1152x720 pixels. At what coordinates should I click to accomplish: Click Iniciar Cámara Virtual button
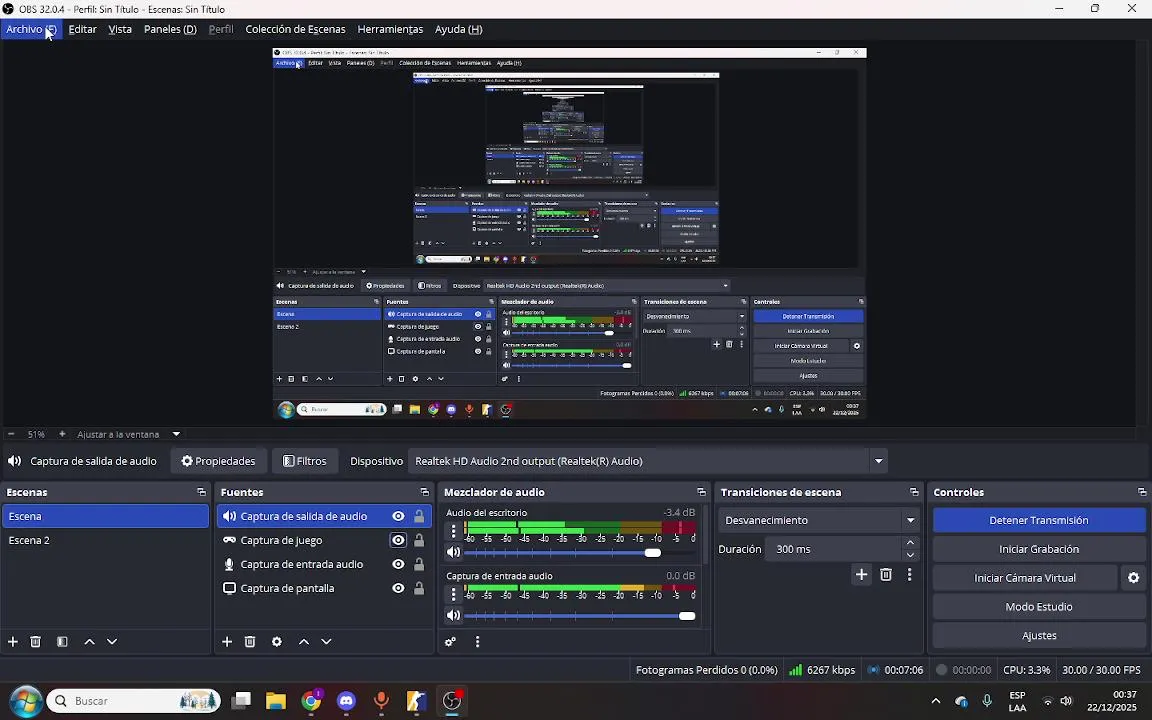pyautogui.click(x=1025, y=578)
